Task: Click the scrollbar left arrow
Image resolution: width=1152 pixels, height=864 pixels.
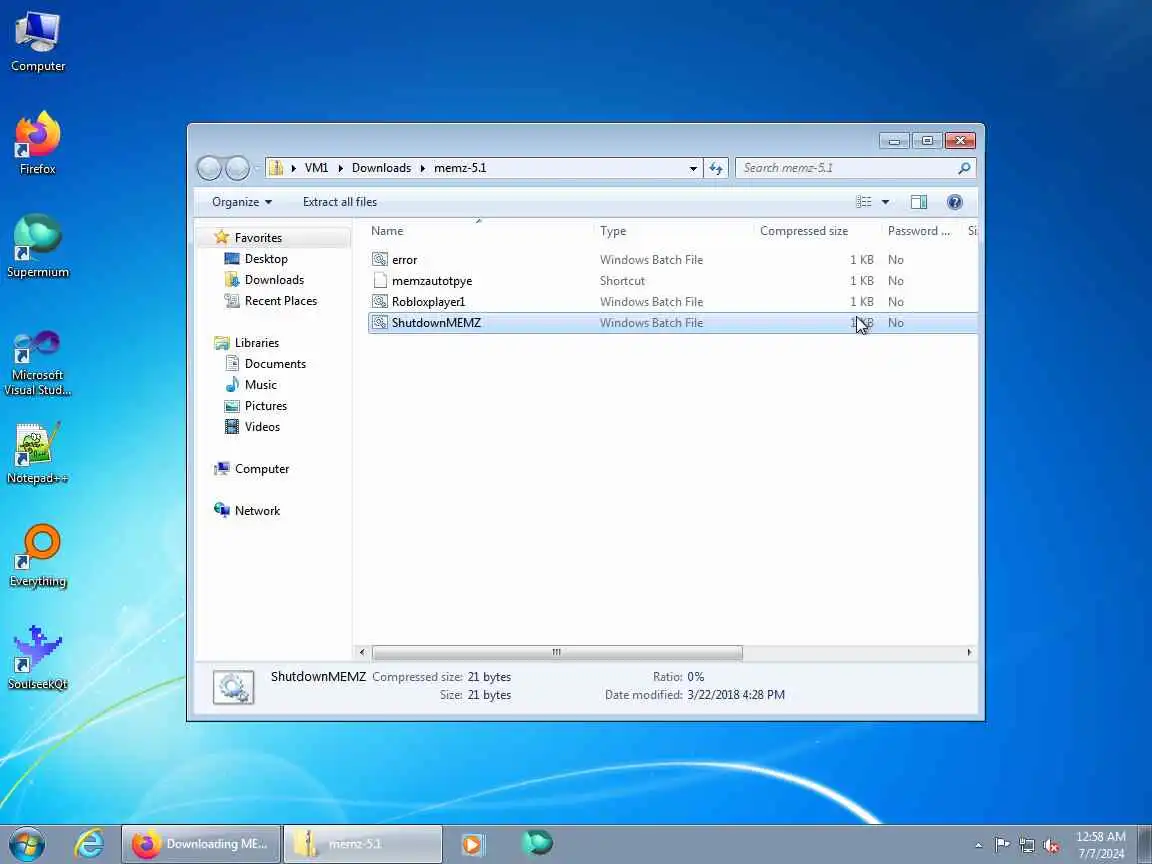Action: 361,652
